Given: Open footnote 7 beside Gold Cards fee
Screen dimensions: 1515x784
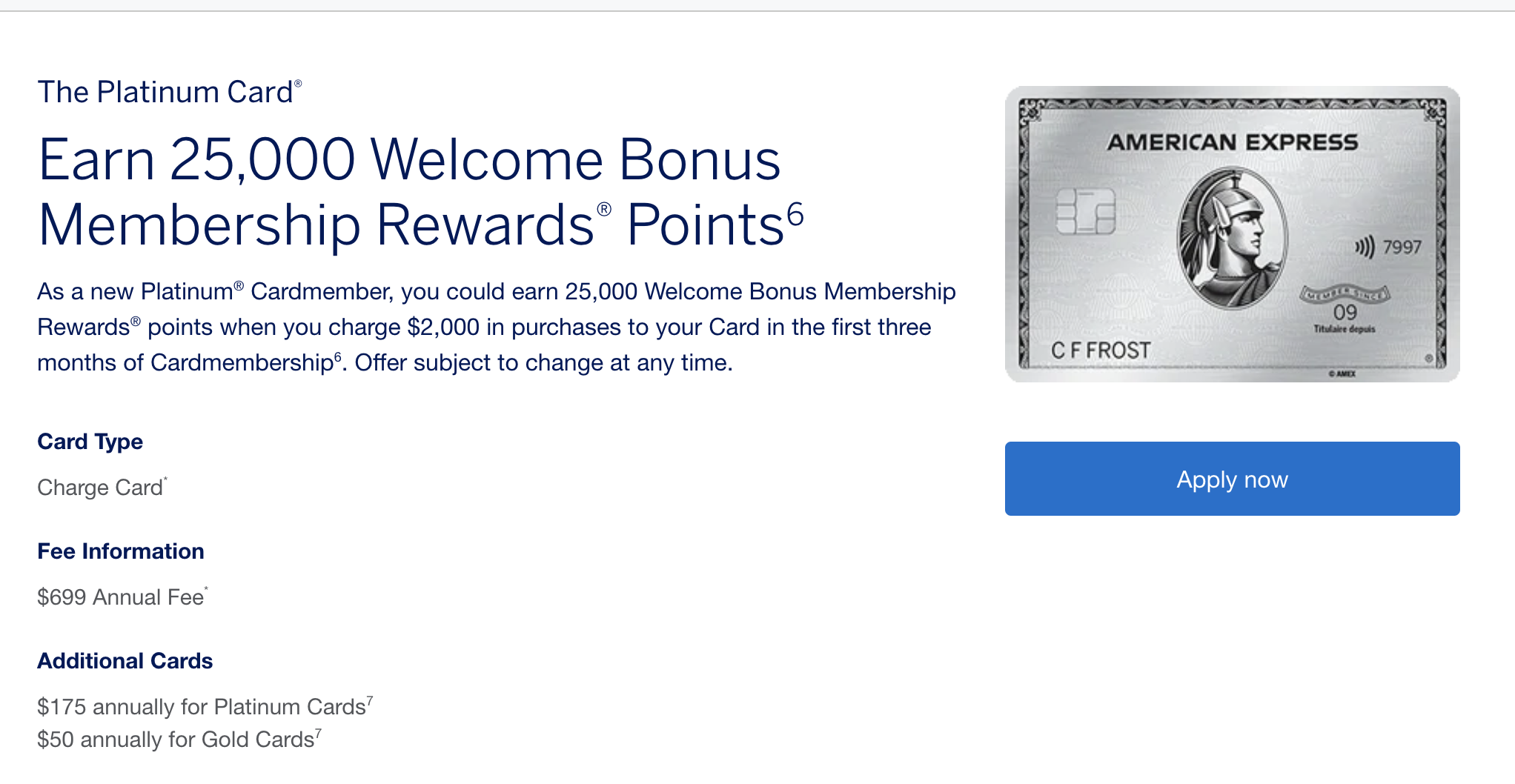Looking at the screenshot, I should tap(319, 732).
